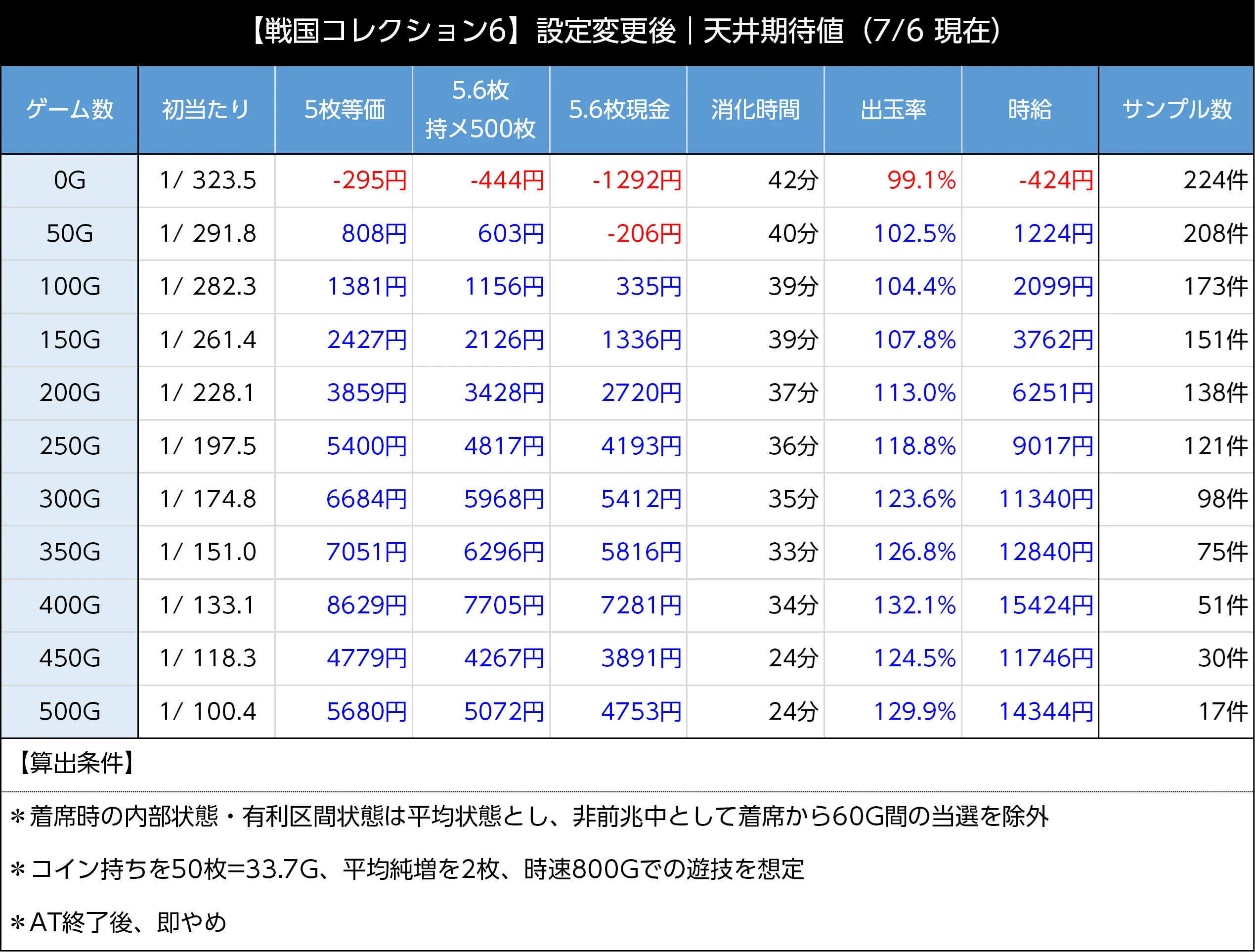The height and width of the screenshot is (952, 1255).
Task: Click the -424円 hourly wage value
Action: point(1056,180)
